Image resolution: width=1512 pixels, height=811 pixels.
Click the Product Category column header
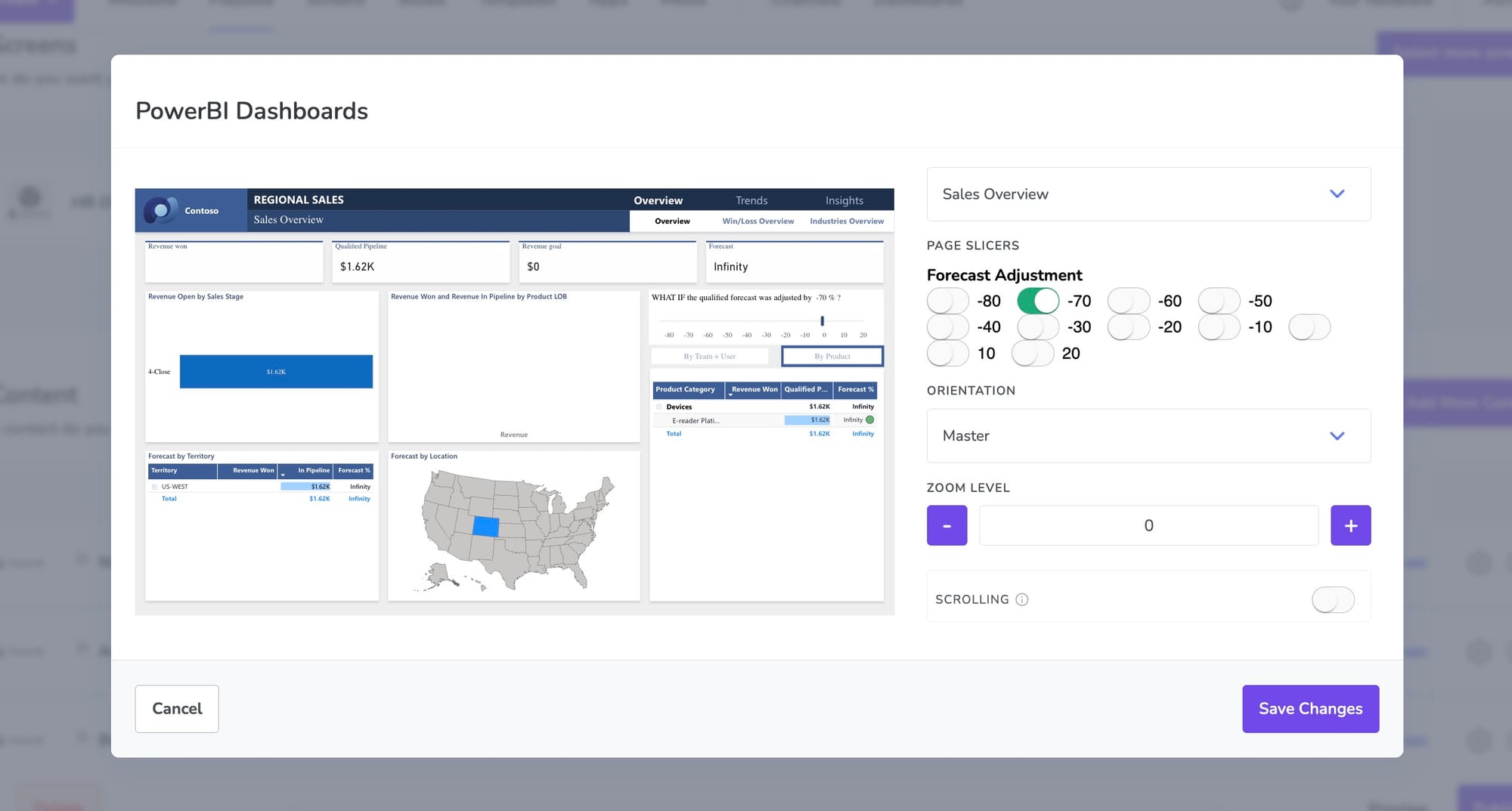689,390
